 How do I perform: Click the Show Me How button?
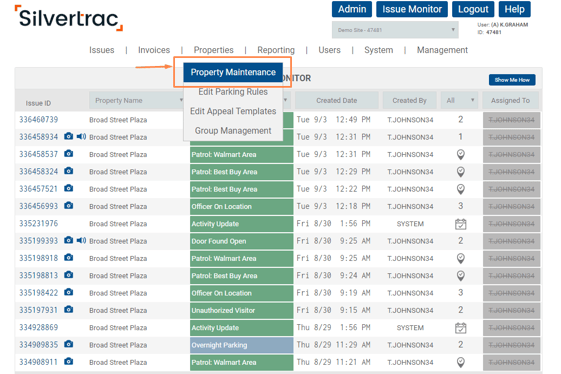click(512, 80)
